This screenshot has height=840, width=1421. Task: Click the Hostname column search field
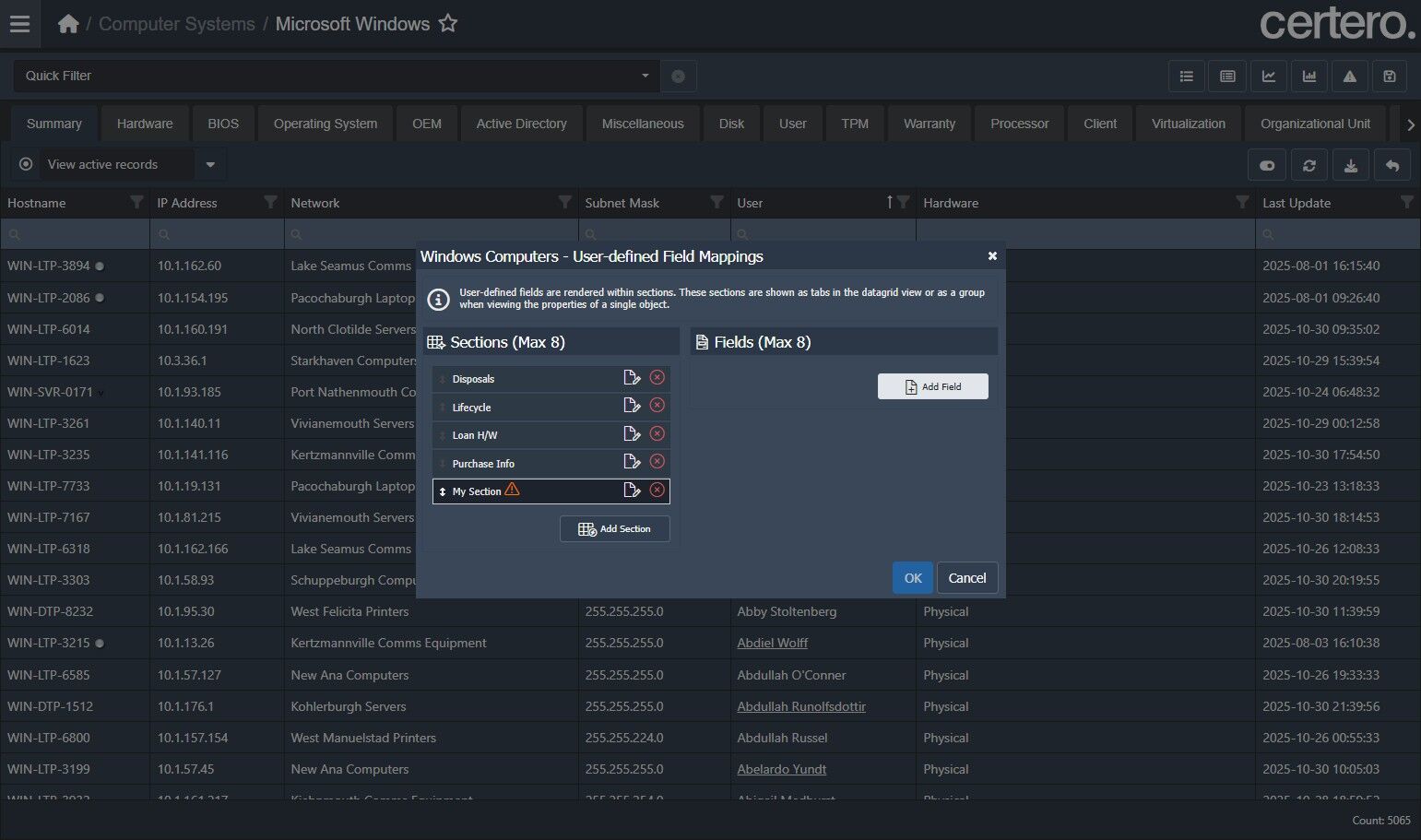tap(76, 234)
